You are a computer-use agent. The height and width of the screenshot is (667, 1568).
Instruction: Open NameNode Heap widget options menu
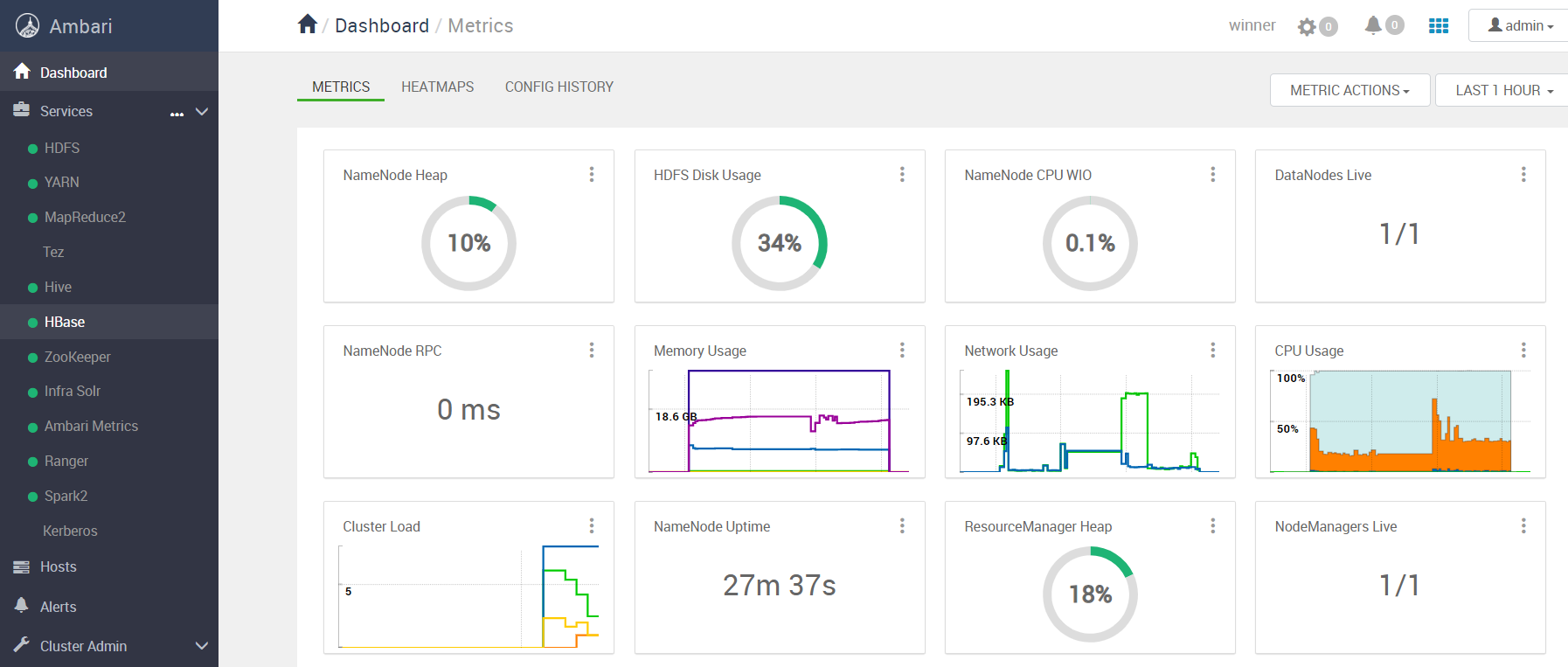592,175
